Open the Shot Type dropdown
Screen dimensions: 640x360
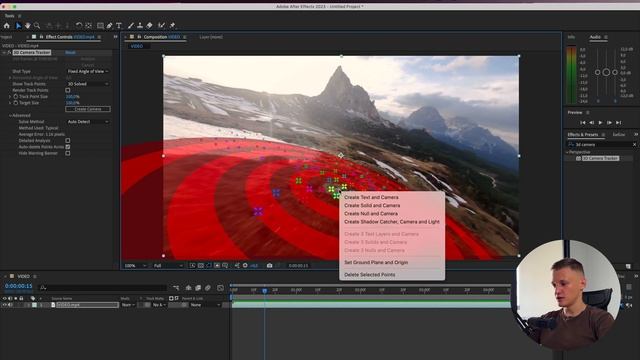coord(88,71)
